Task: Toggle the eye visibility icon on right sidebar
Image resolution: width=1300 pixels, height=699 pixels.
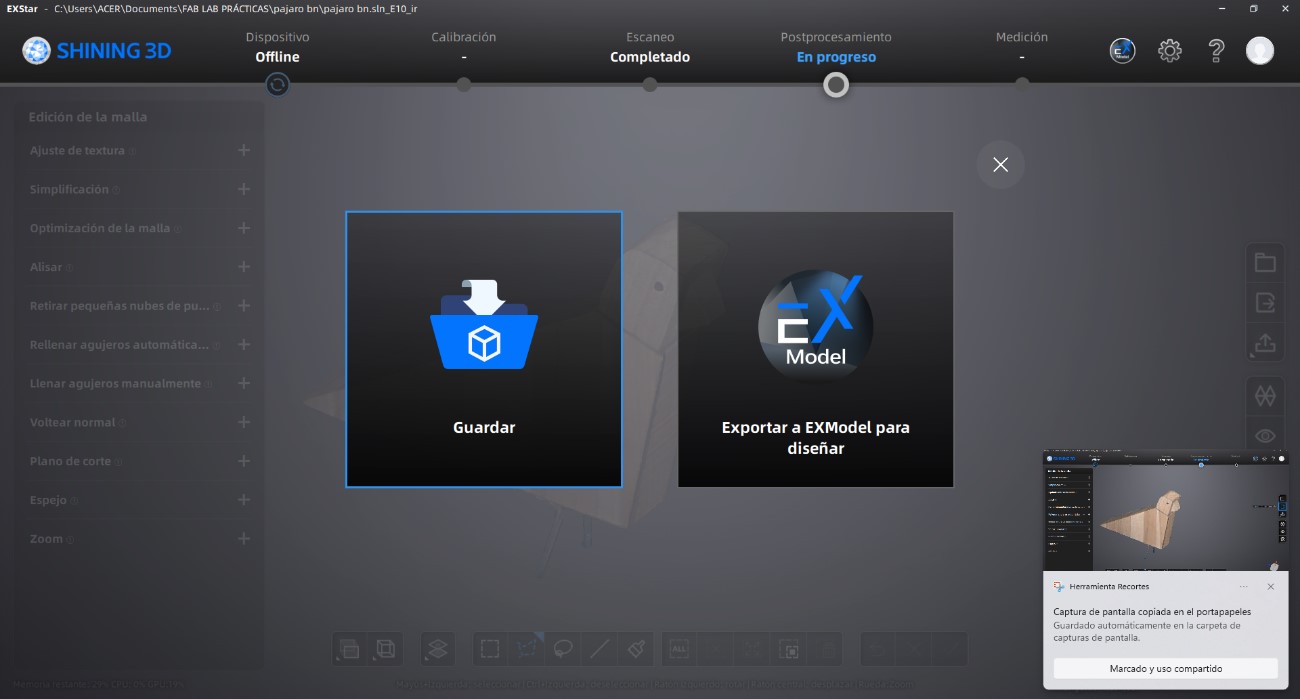Action: 1265,436
